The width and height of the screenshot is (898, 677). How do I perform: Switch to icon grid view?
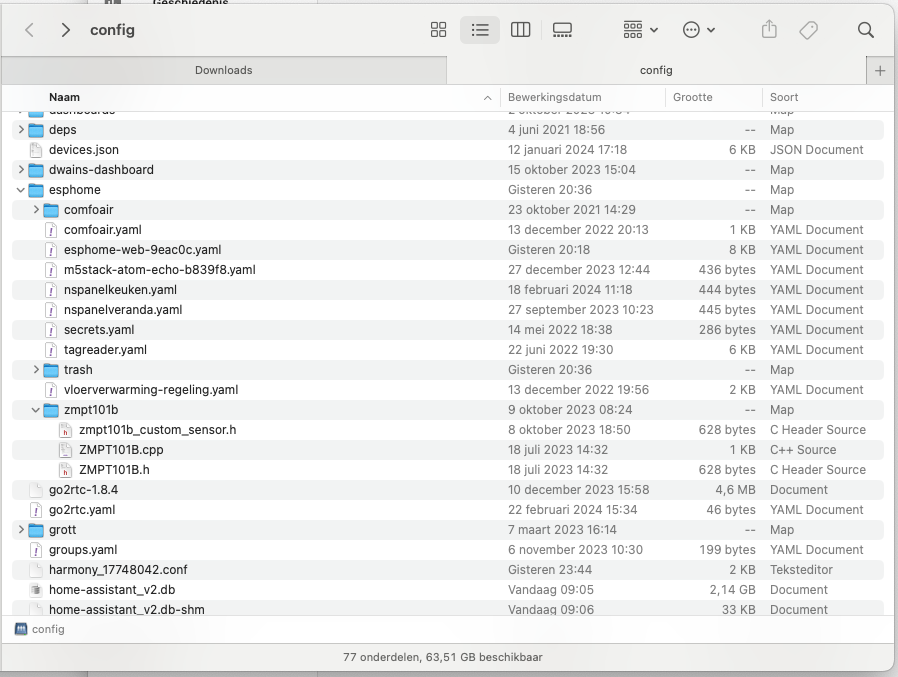click(x=438, y=30)
